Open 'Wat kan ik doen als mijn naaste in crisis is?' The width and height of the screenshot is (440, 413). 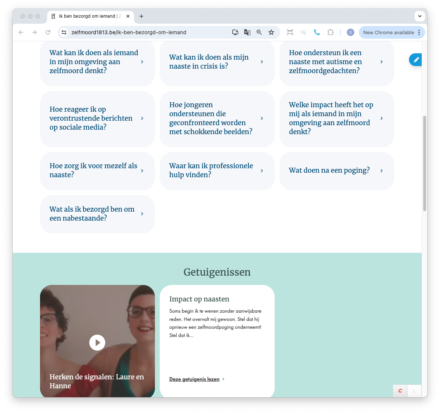[x=217, y=62]
